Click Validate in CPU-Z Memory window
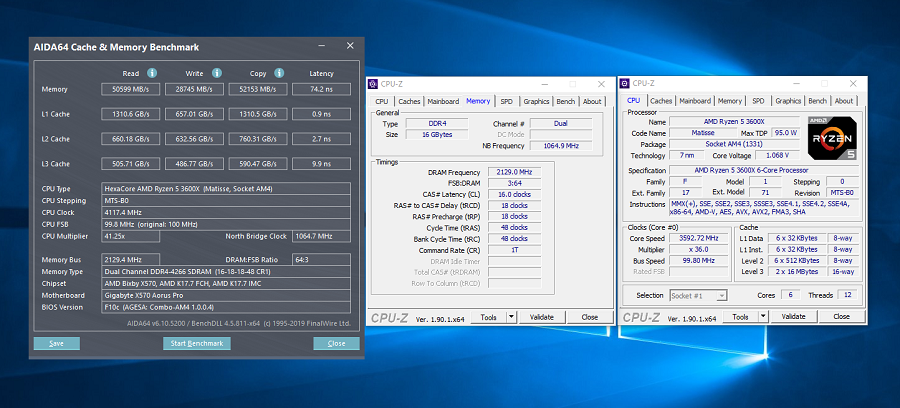Image resolution: width=900 pixels, height=408 pixels. click(541, 317)
